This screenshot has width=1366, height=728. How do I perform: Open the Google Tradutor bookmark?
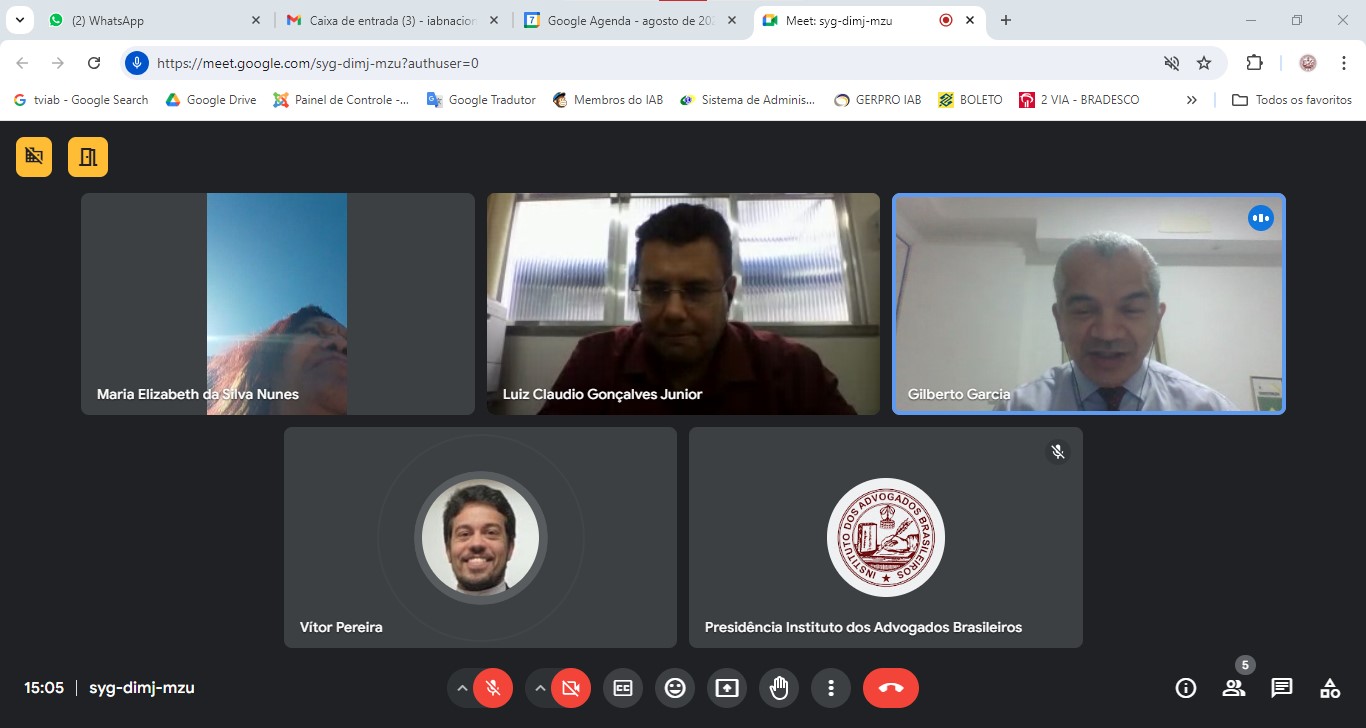[481, 100]
